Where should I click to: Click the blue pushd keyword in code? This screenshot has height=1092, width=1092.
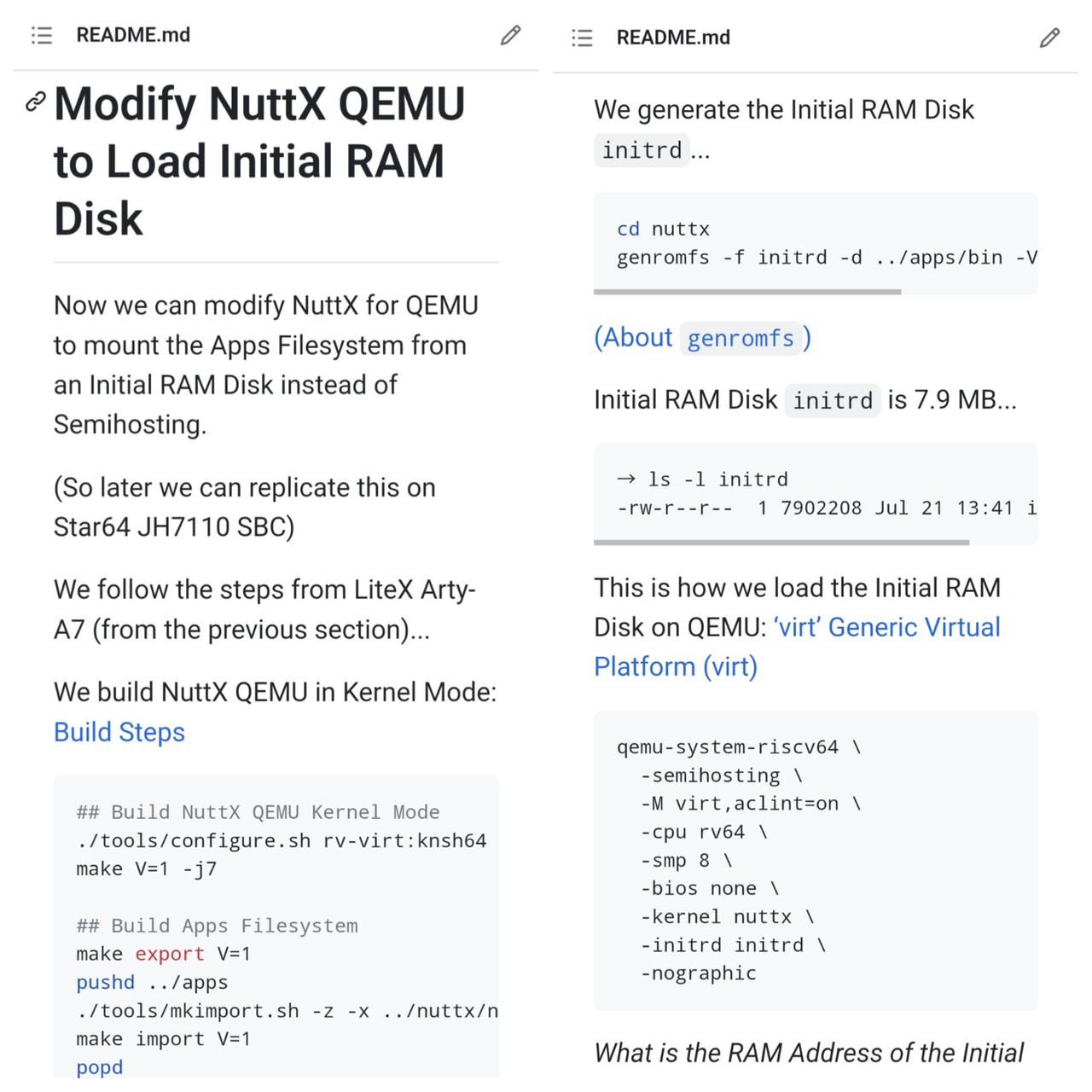pos(105,983)
